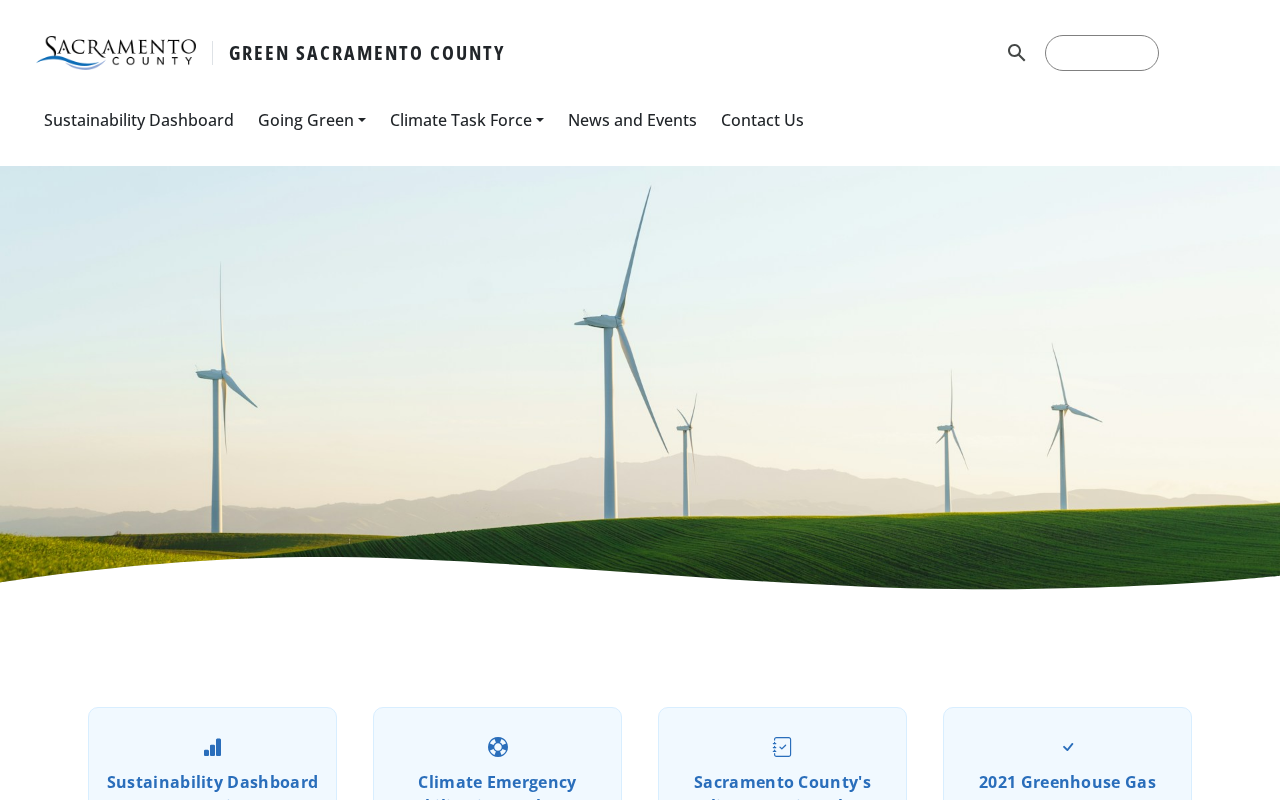Expand the Climate Task Force dropdown
The height and width of the screenshot is (800, 1280).
coord(467,120)
